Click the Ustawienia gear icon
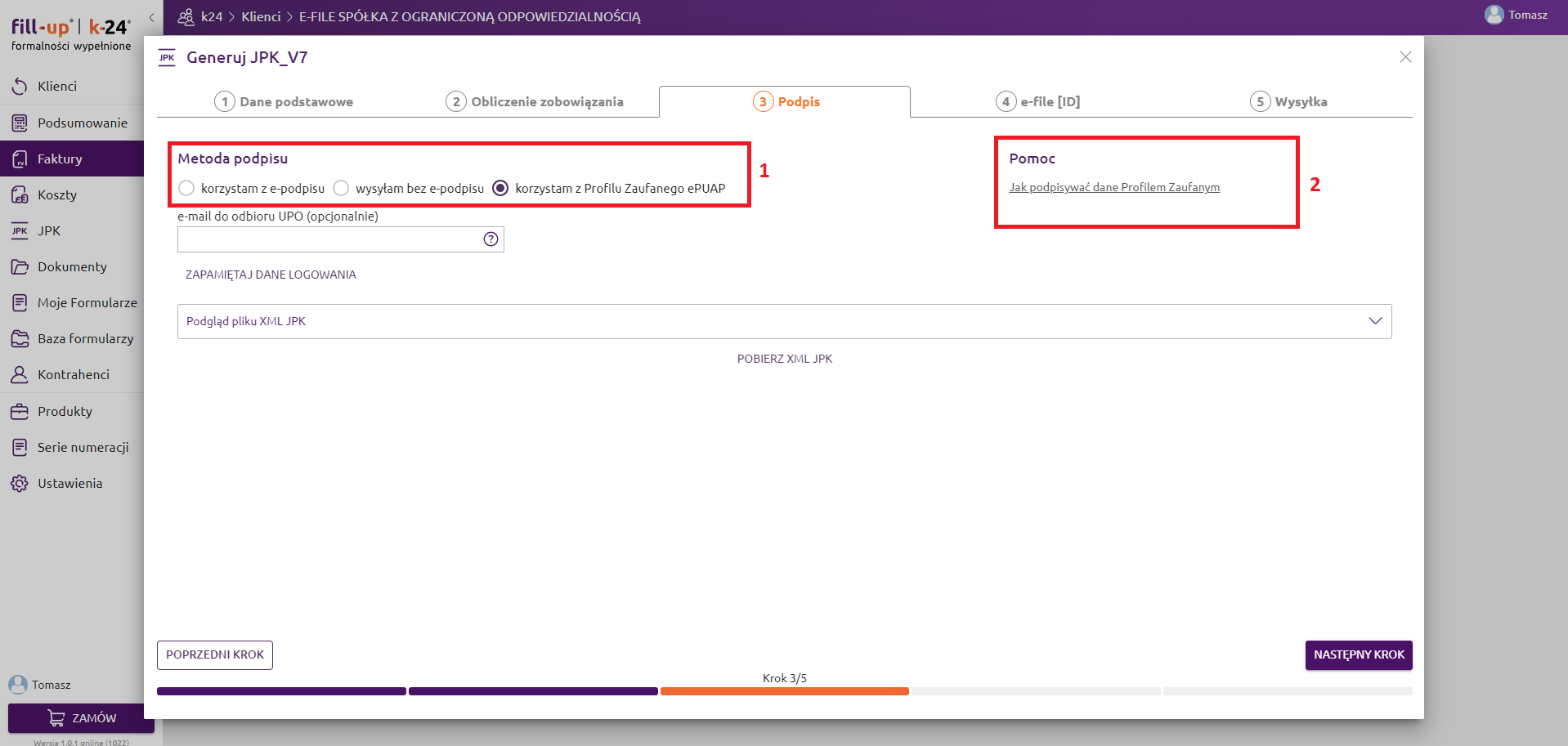This screenshot has height=746, width=1568. [20, 484]
